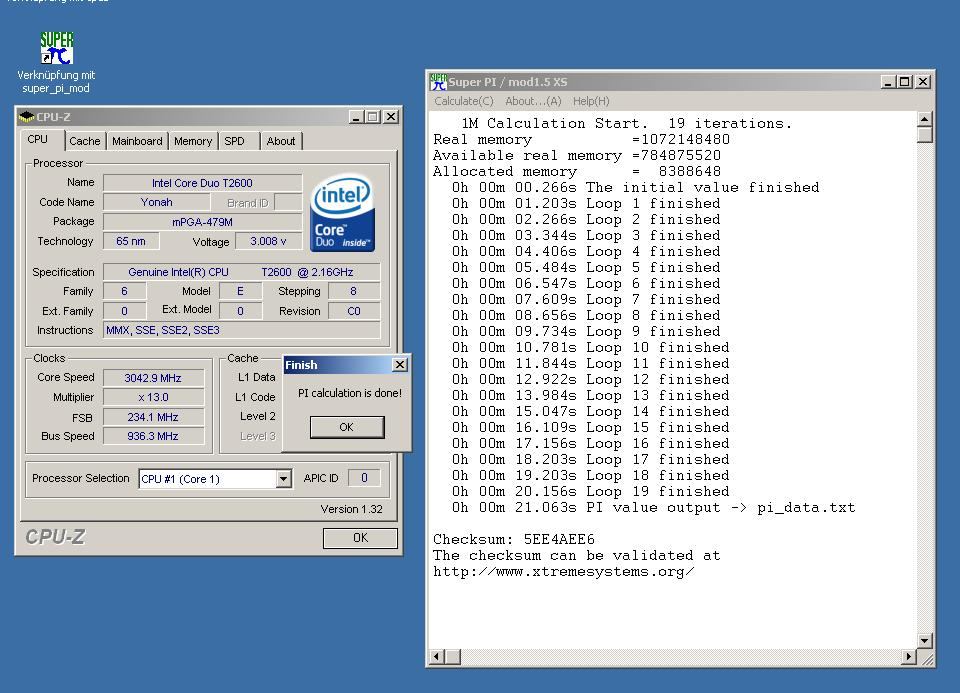Open the Help(H) menu in Super PI
960x693 pixels.
click(591, 101)
